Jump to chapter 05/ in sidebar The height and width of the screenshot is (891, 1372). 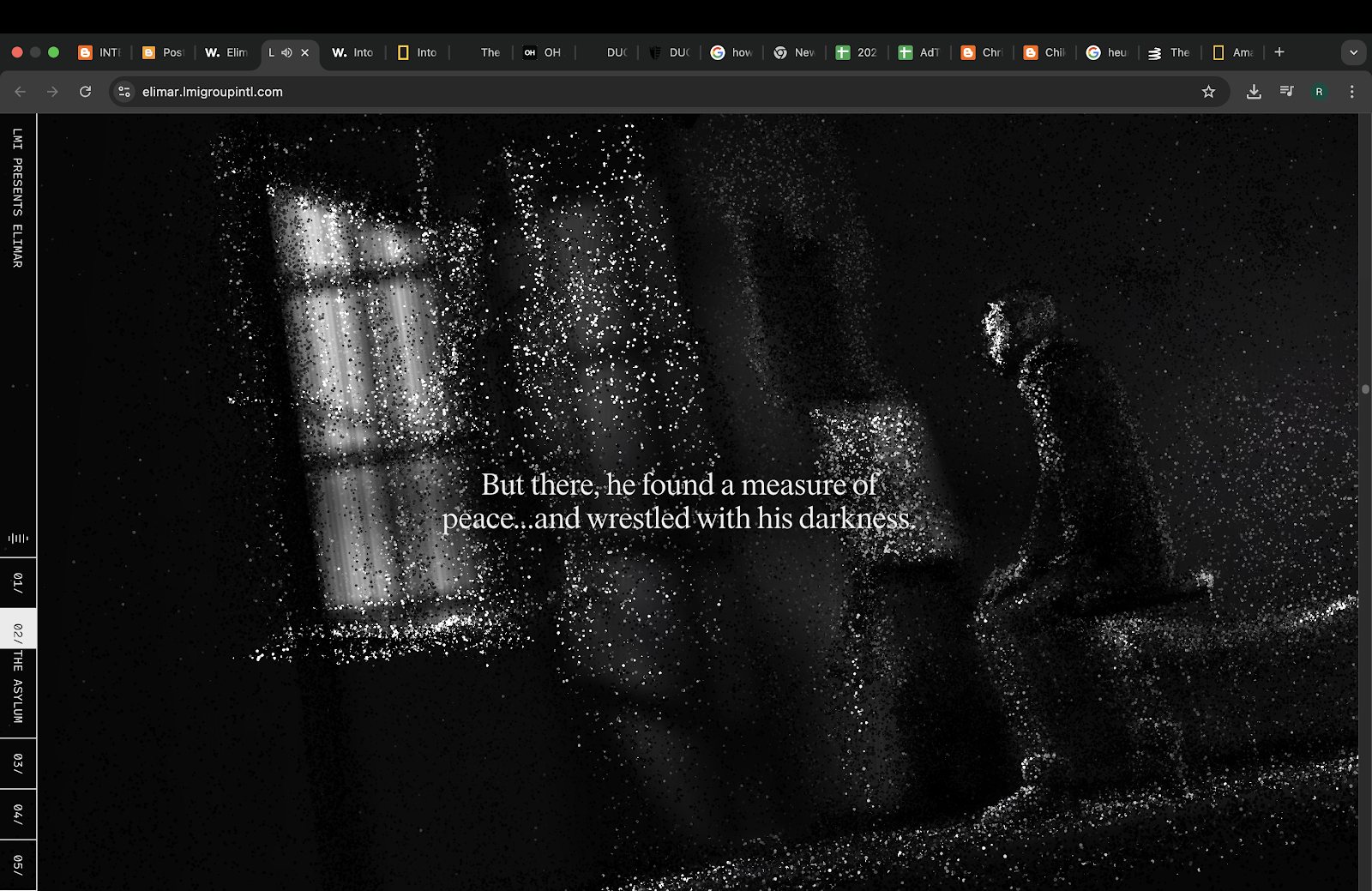click(18, 864)
